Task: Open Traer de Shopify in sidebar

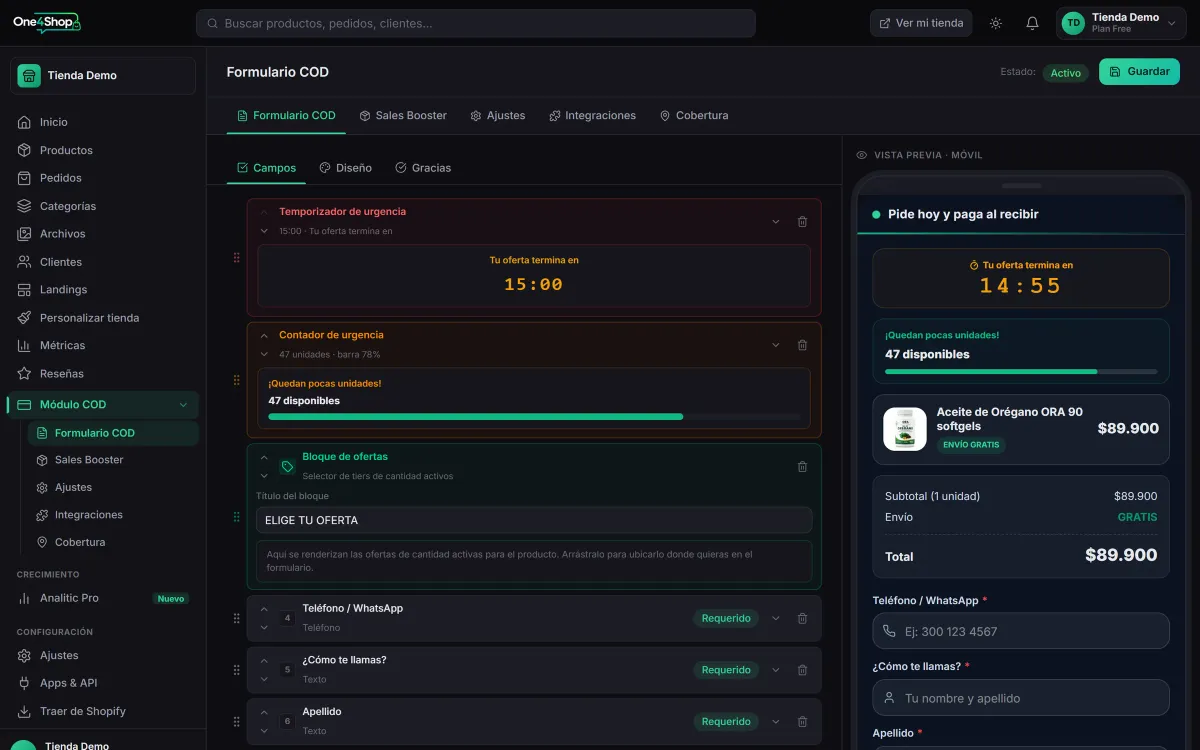Action: [x=103, y=711]
